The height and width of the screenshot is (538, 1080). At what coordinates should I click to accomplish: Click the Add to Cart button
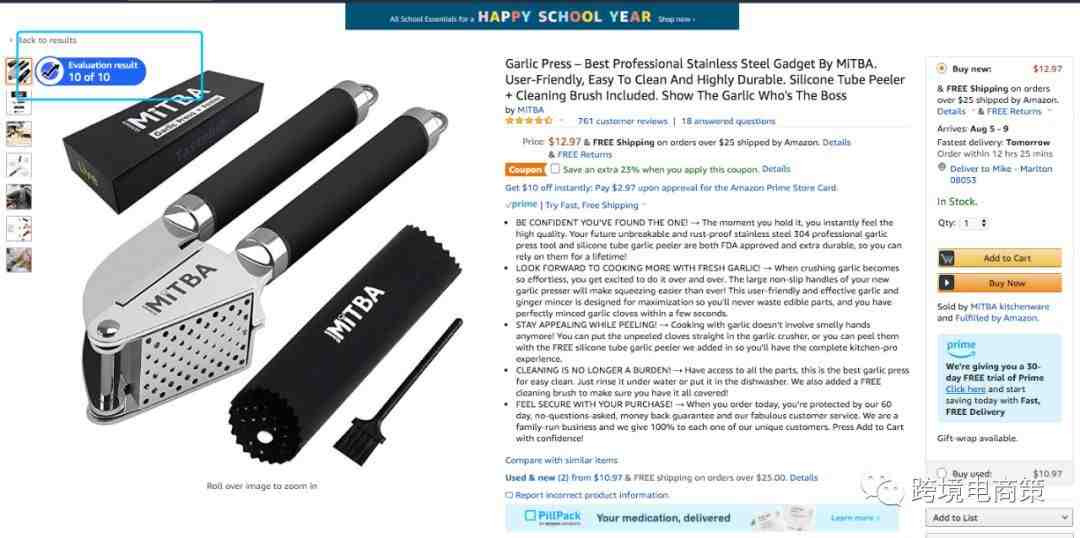[x=999, y=258]
